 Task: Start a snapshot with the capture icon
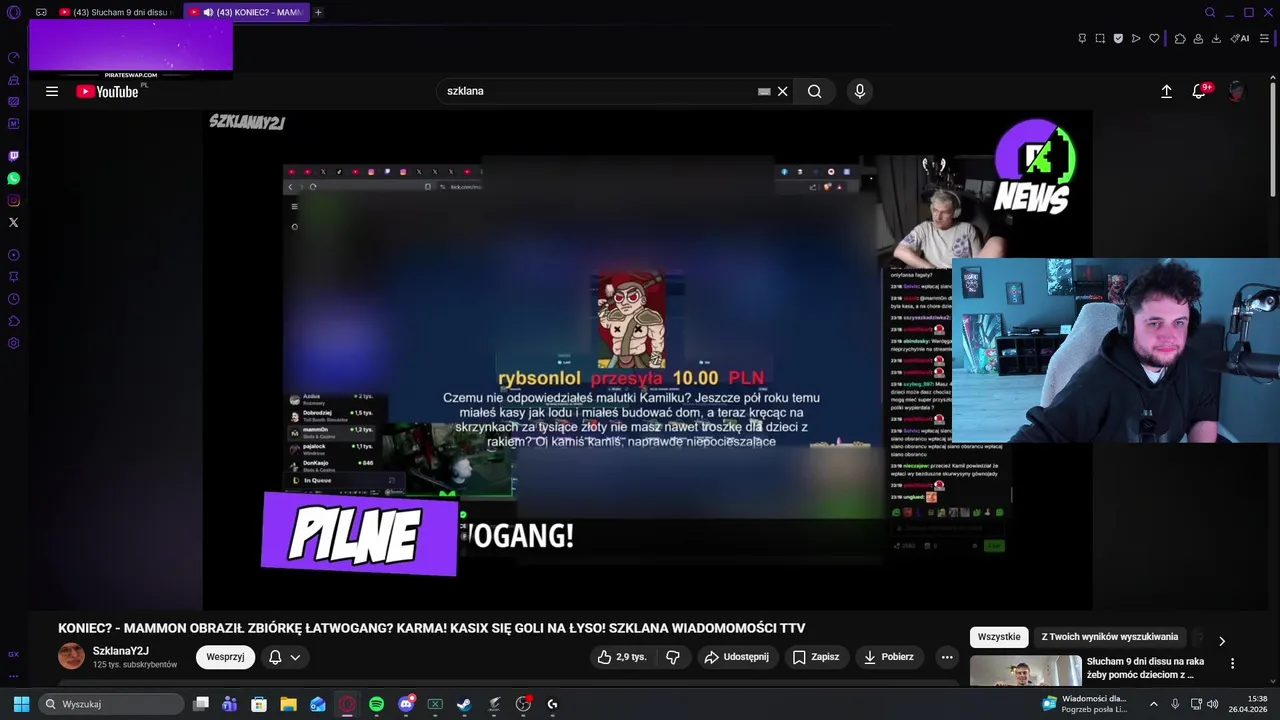tap(1100, 38)
